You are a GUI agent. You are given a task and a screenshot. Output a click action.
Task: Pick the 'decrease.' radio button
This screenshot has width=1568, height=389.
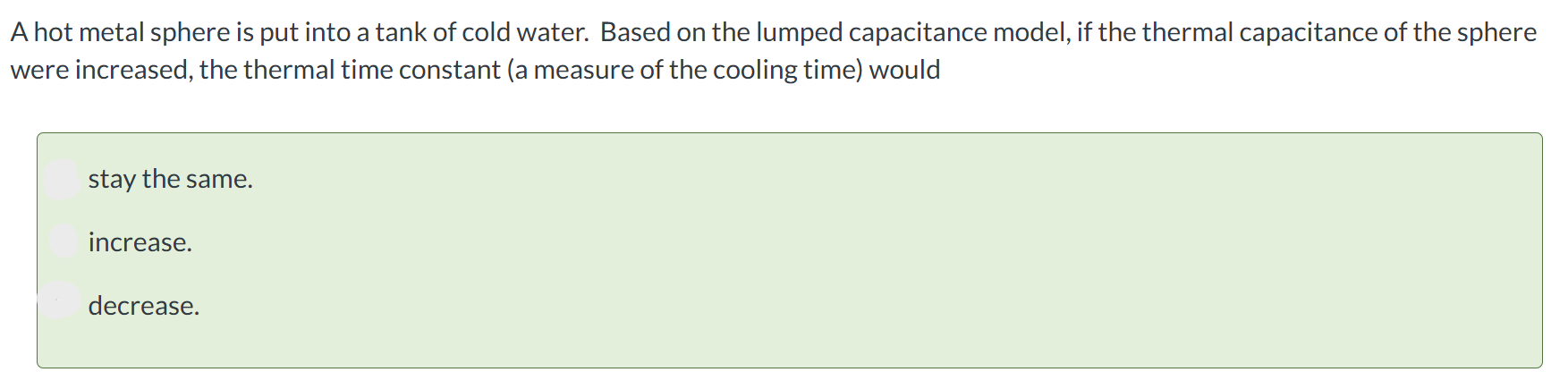pos(60,301)
